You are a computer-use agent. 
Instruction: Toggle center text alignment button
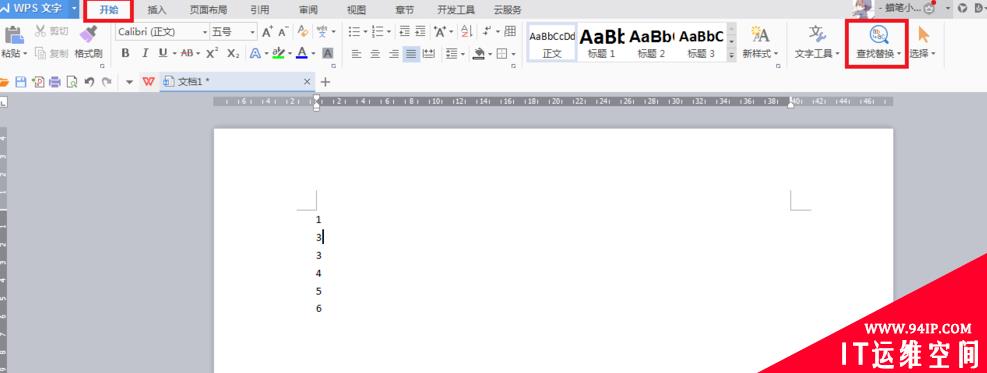[375, 53]
